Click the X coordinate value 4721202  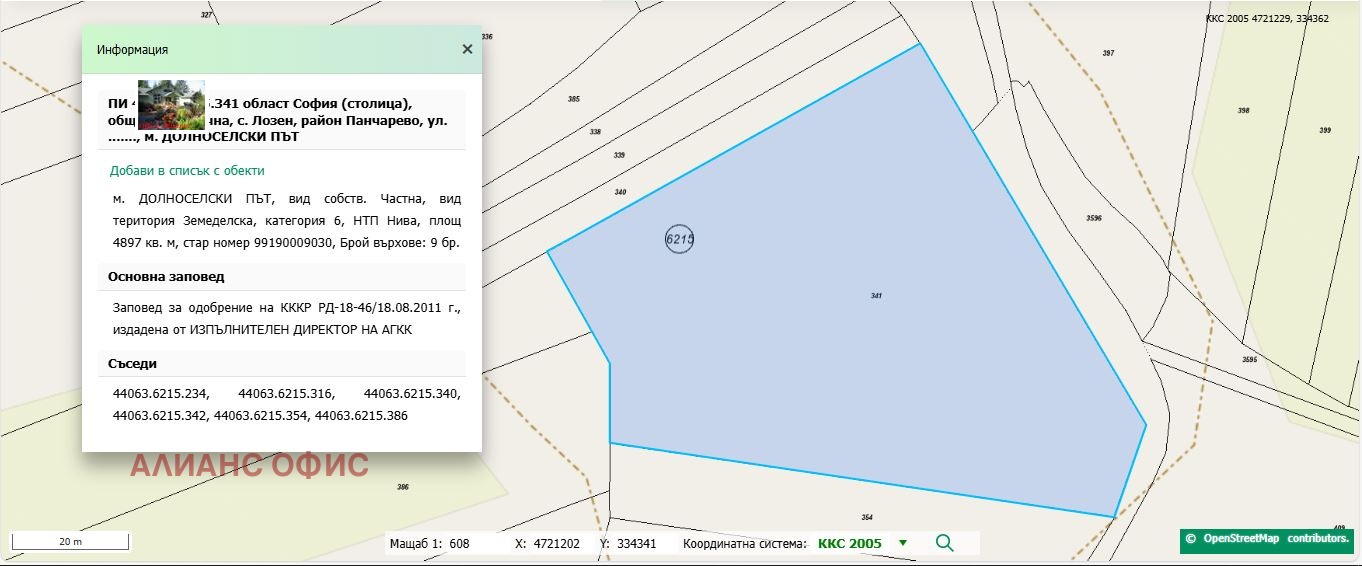tap(557, 544)
